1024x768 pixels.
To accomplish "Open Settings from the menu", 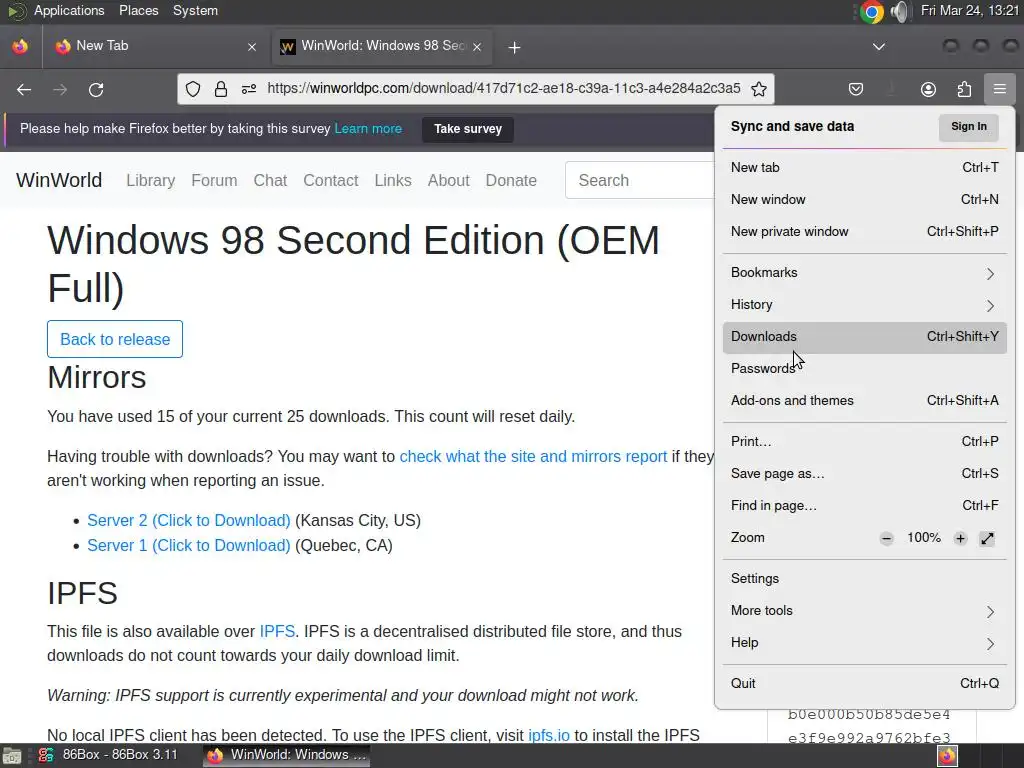I will point(865,579).
